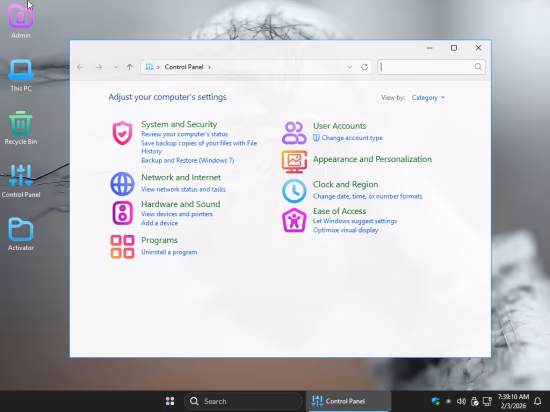550x412 pixels.
Task: Go up one level with up arrow
Action: tap(130, 67)
